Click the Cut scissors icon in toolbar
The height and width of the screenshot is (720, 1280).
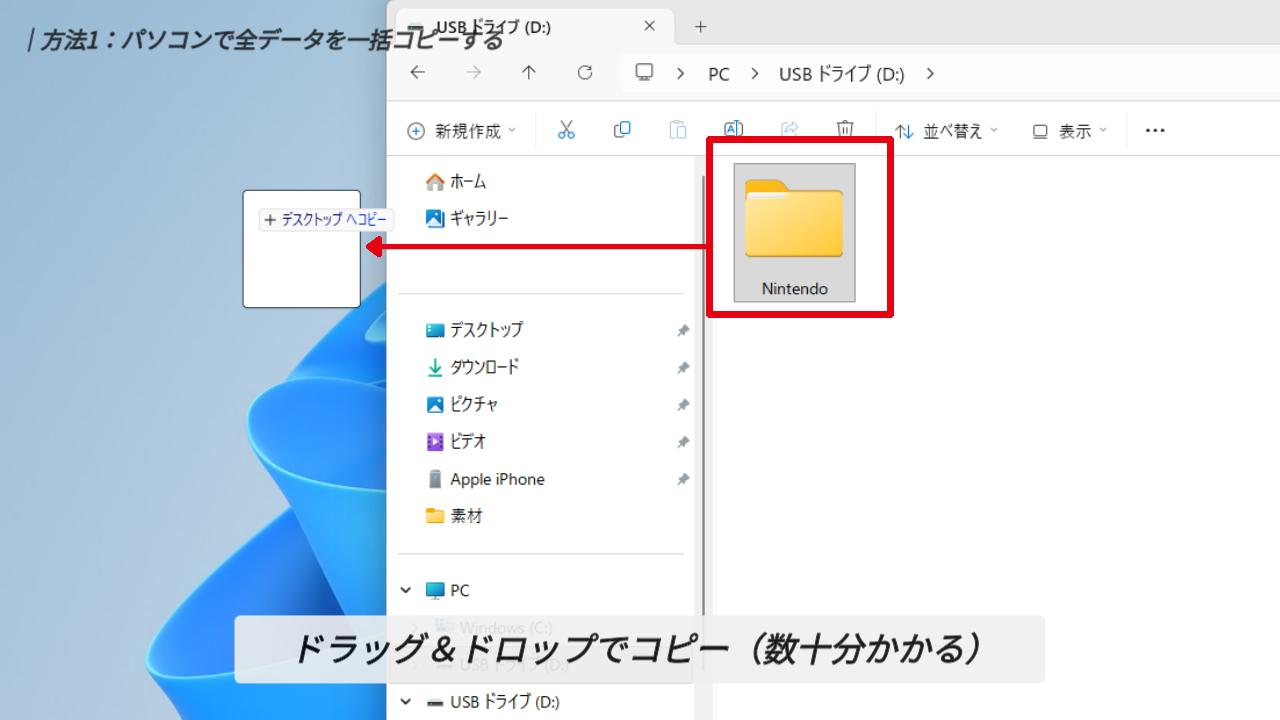(x=566, y=130)
